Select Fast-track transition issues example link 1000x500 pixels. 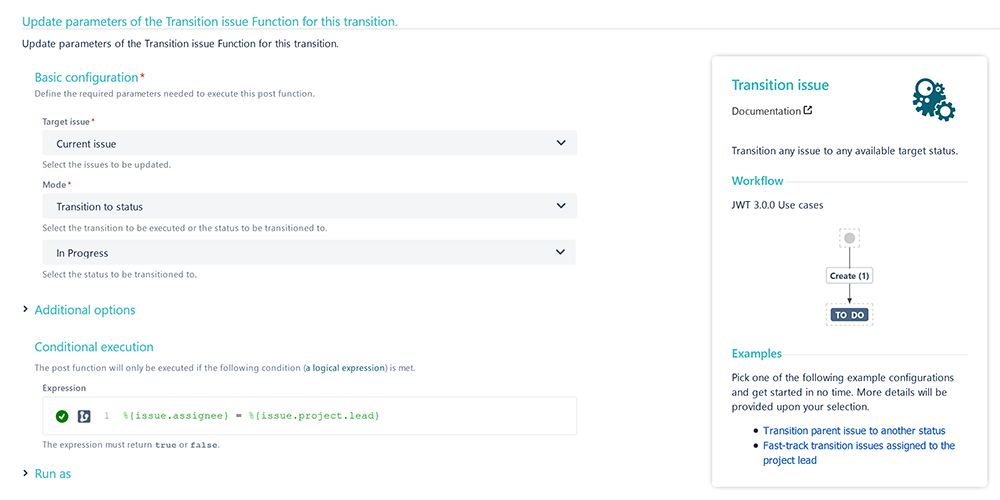click(858, 453)
